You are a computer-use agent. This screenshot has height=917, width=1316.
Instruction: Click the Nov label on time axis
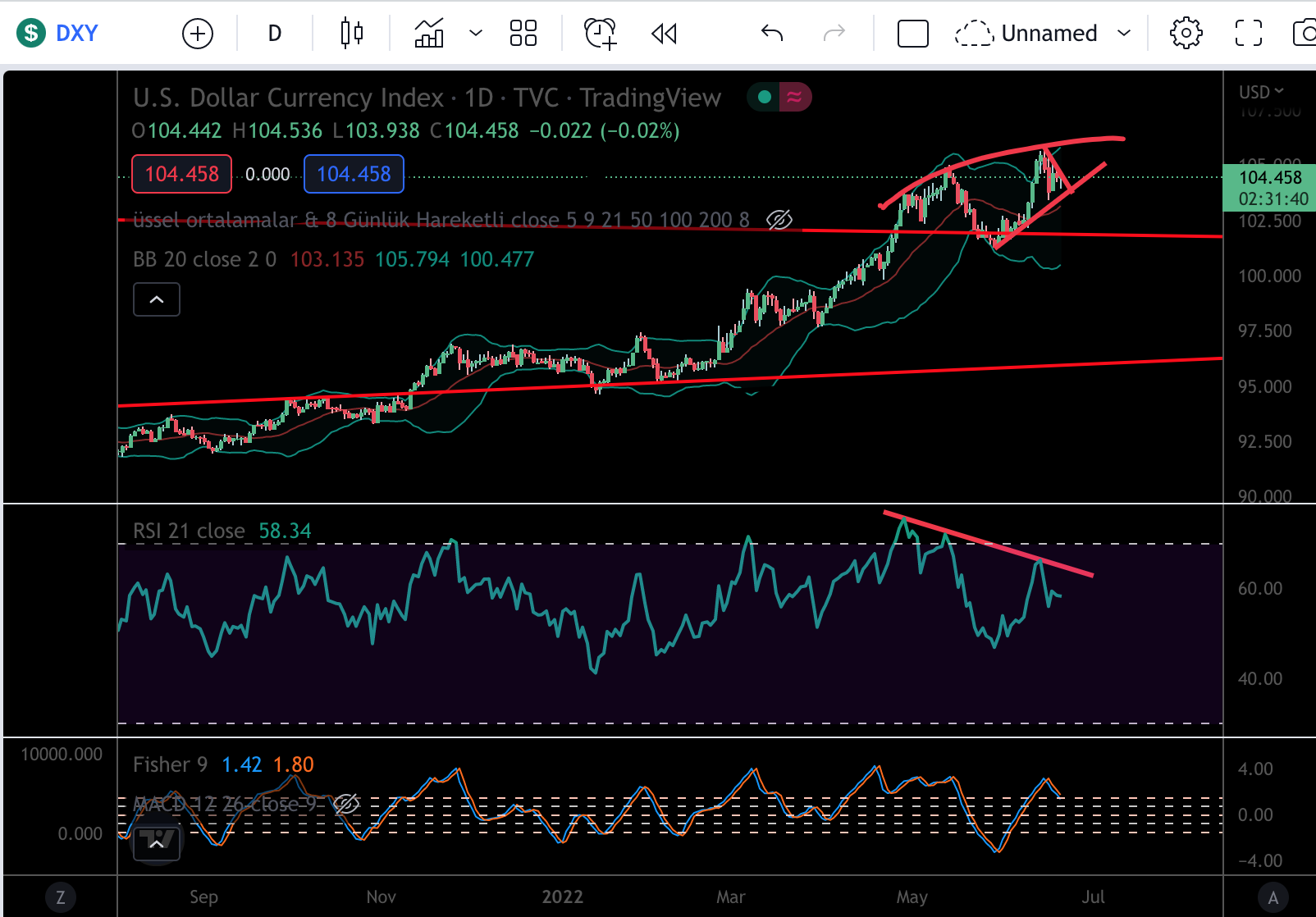point(381,896)
